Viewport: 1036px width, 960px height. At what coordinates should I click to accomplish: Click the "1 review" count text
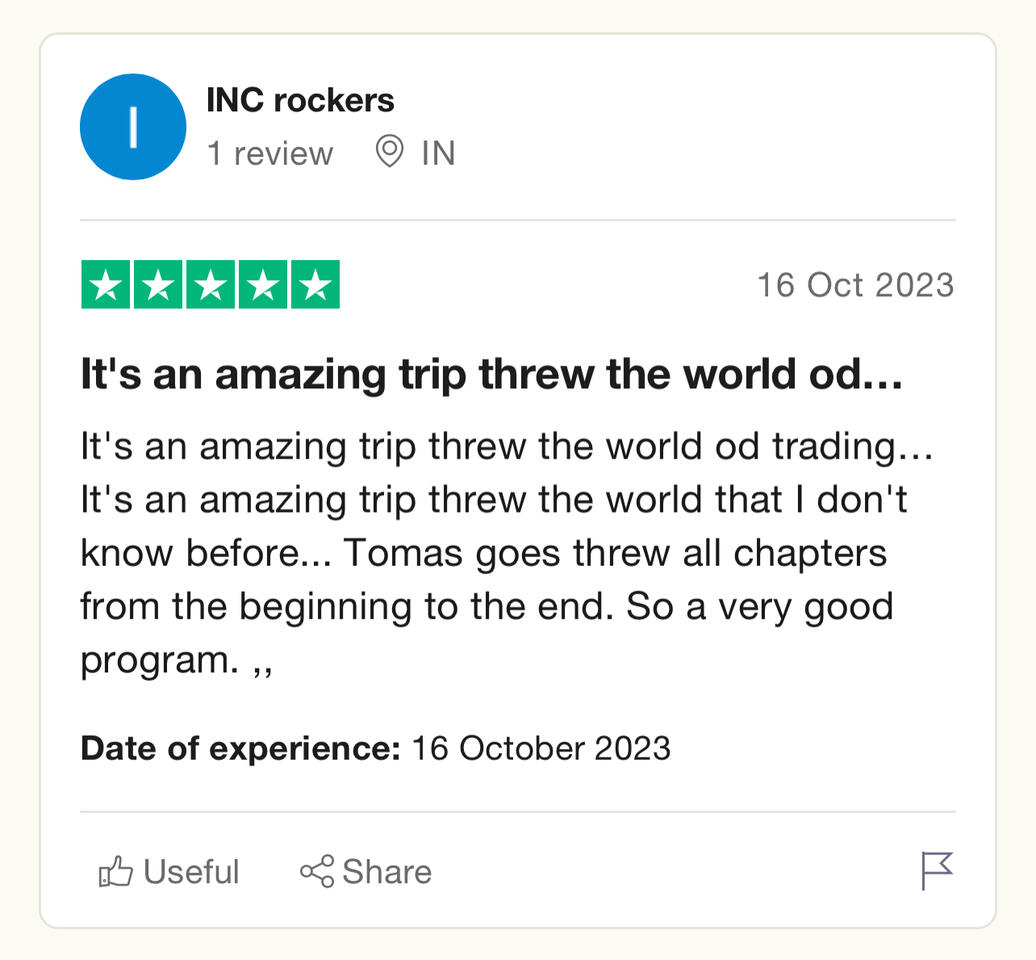pyautogui.click(x=269, y=154)
